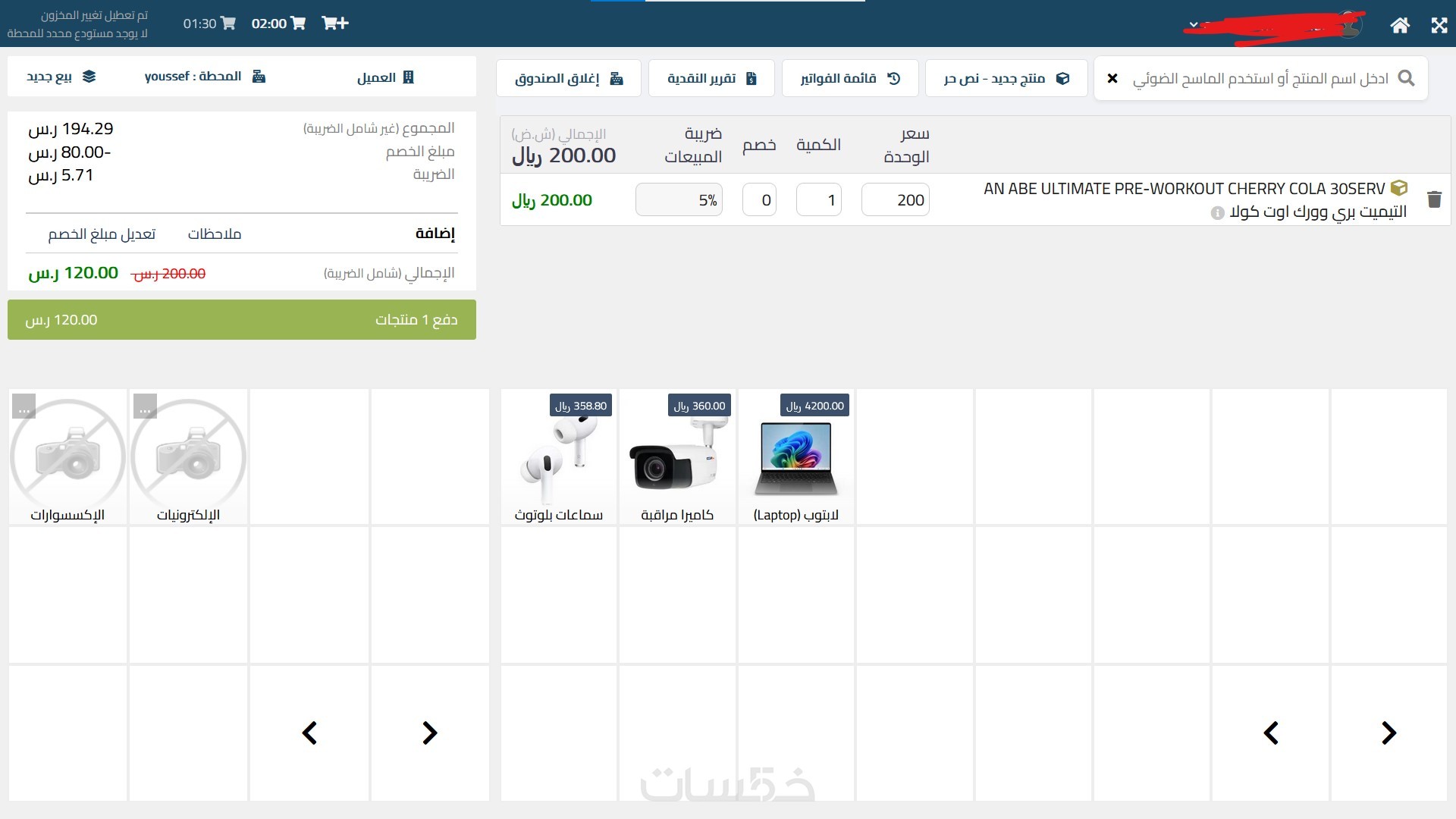This screenshot has height=819, width=1456.
Task: Click تعديل مبلغ الخصم link
Action: pyautogui.click(x=102, y=234)
